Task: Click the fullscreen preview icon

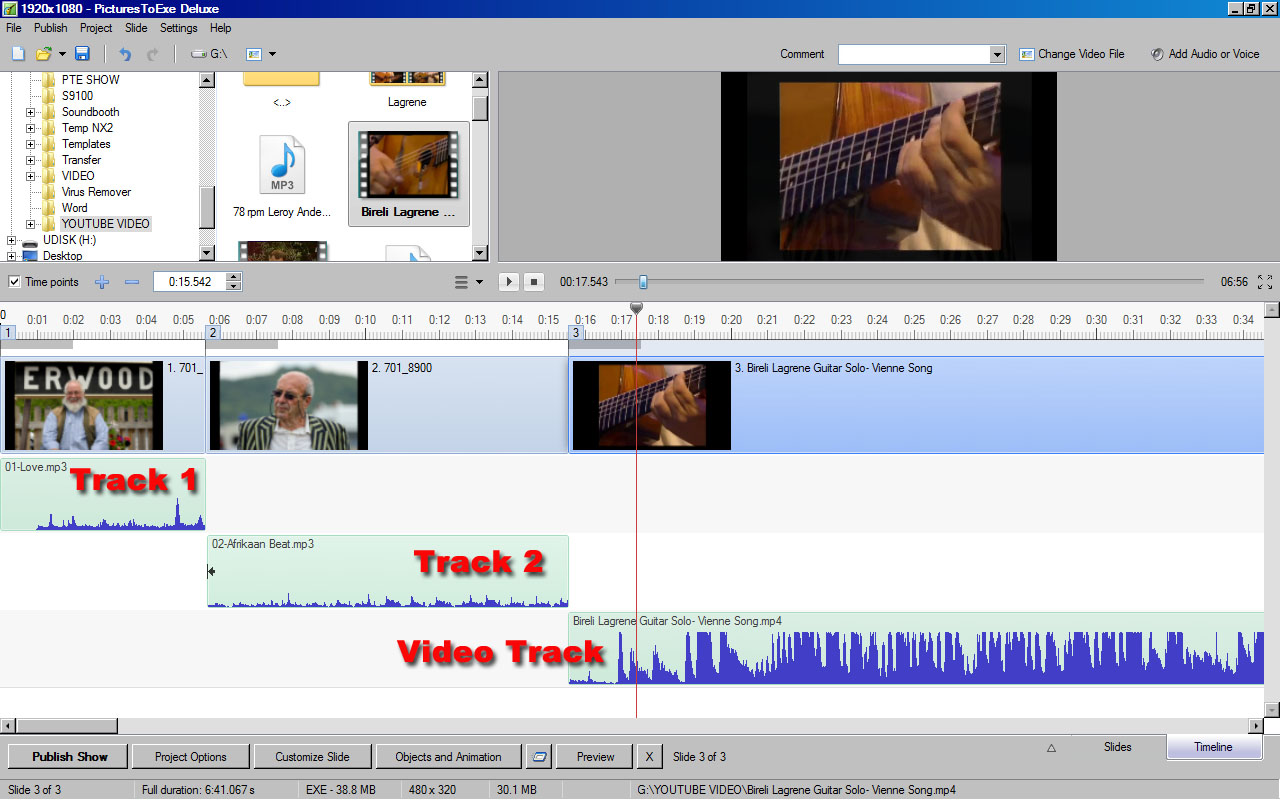Action: tap(1265, 282)
